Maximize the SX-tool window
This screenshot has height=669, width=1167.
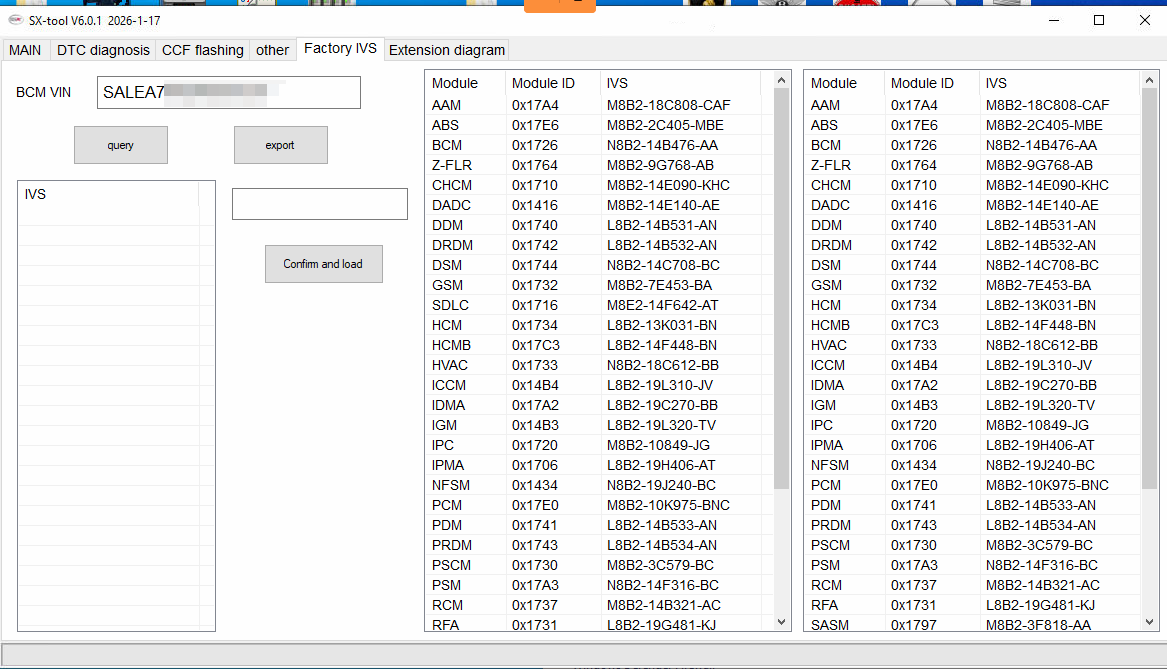[1099, 20]
